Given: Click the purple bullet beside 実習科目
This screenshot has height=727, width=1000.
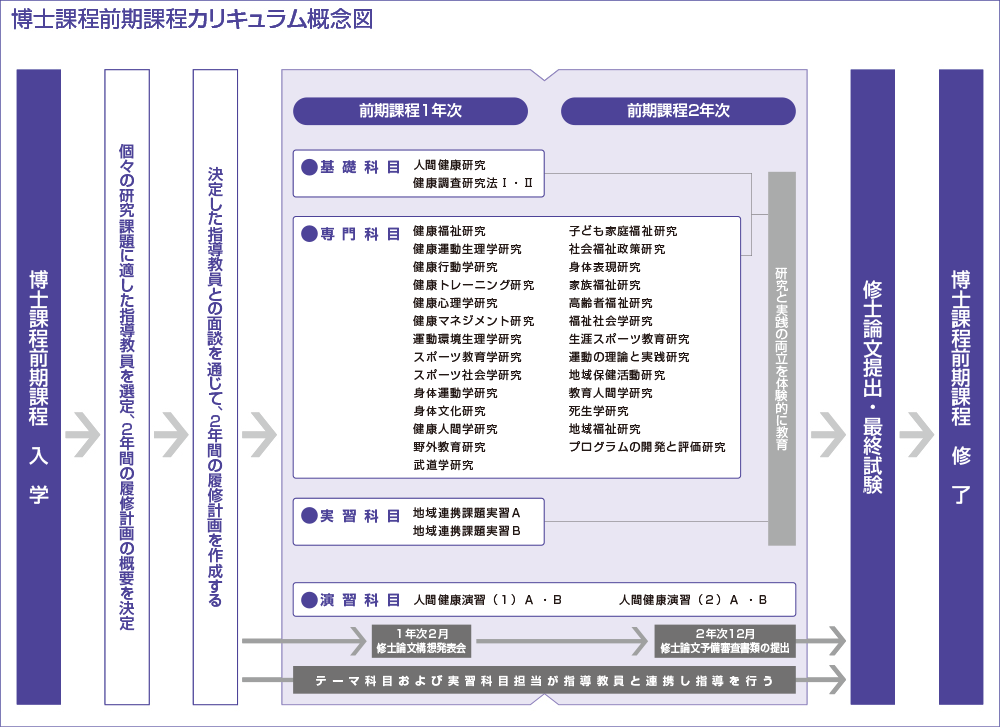Looking at the screenshot, I should [309, 516].
